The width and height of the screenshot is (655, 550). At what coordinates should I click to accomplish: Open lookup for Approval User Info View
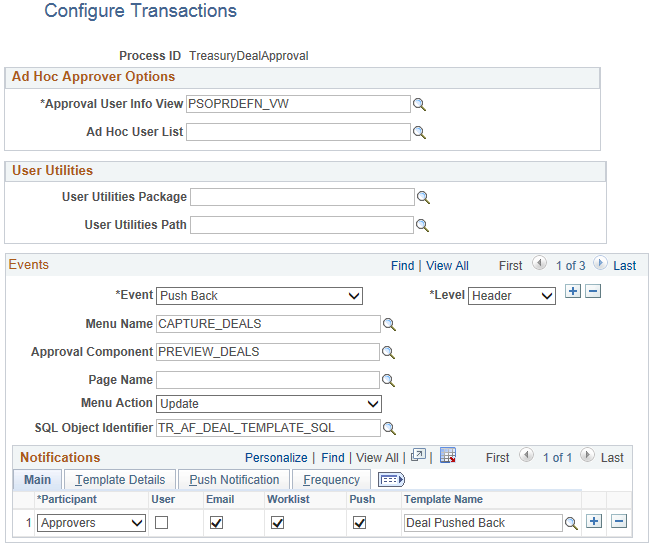(419, 104)
